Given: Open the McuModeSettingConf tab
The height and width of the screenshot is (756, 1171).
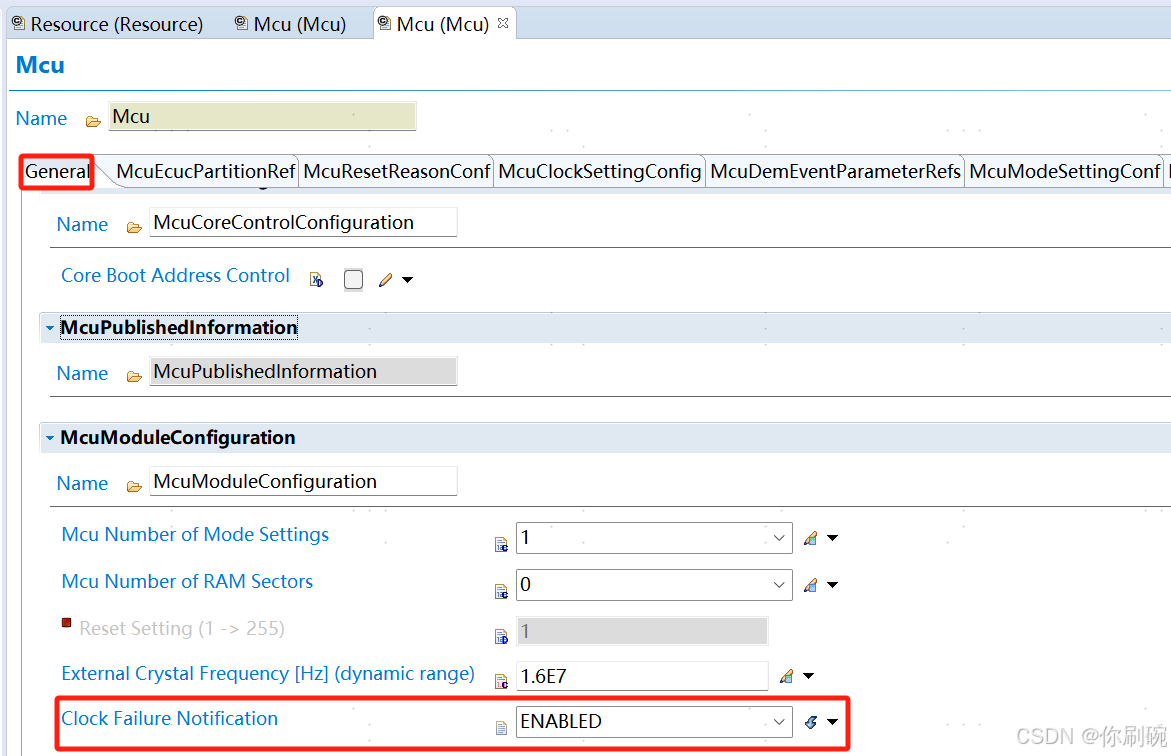Looking at the screenshot, I should coord(1064,172).
